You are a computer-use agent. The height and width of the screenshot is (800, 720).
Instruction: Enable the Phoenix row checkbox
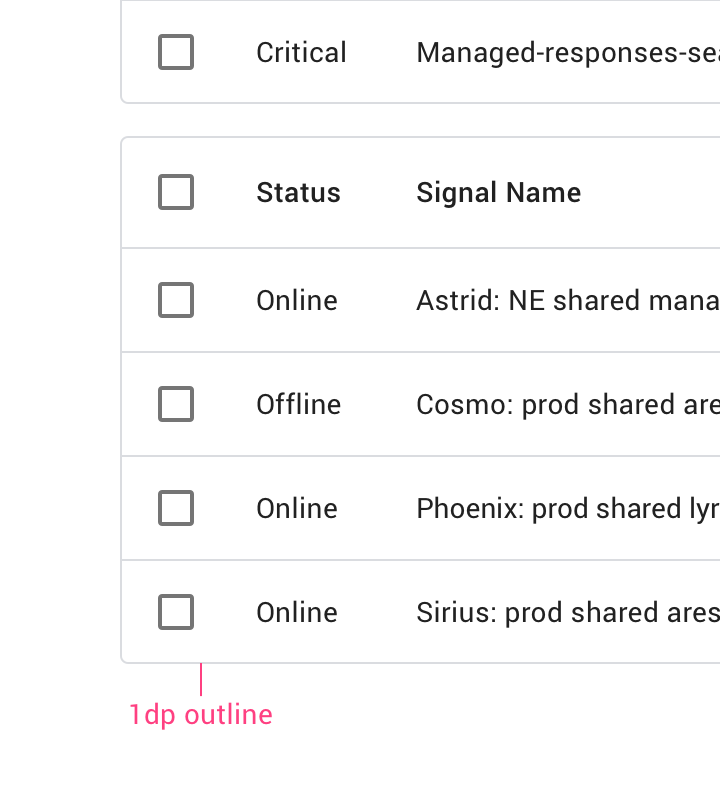(x=176, y=508)
